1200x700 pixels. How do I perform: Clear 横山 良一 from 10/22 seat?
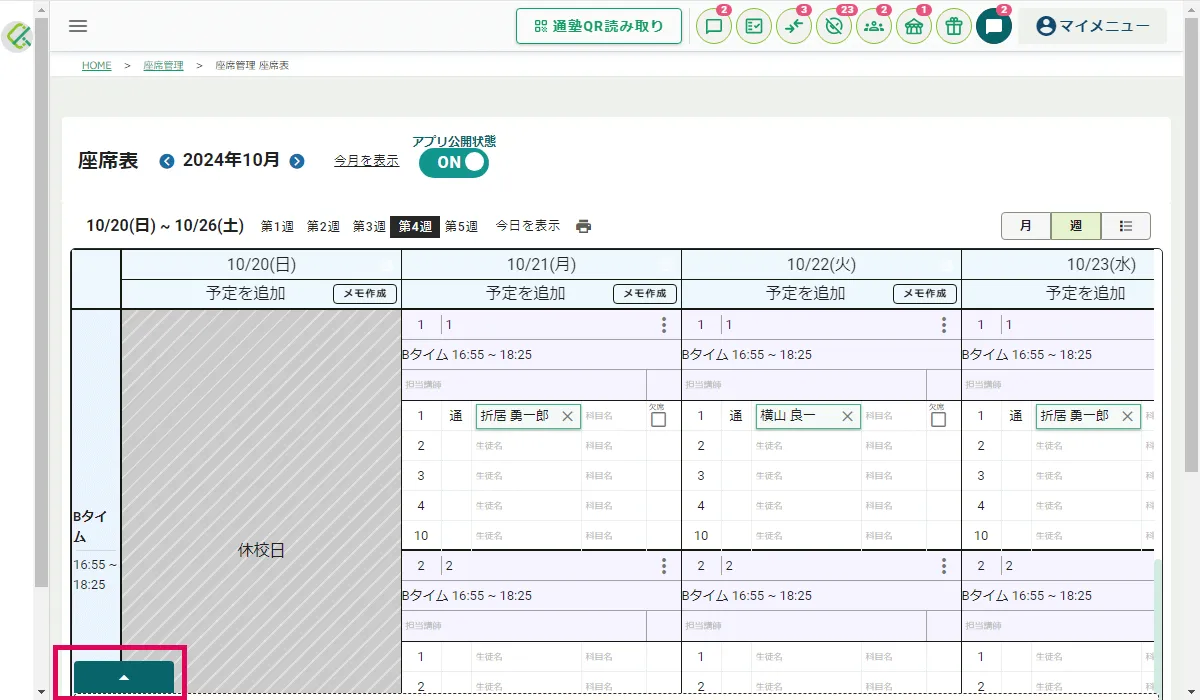847,416
